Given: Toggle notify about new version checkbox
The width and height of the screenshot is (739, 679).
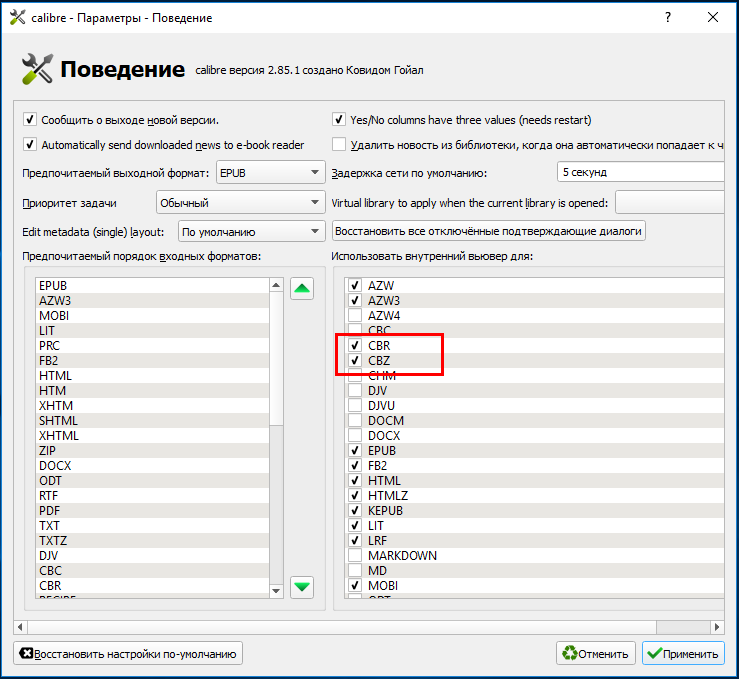Looking at the screenshot, I should [30, 119].
